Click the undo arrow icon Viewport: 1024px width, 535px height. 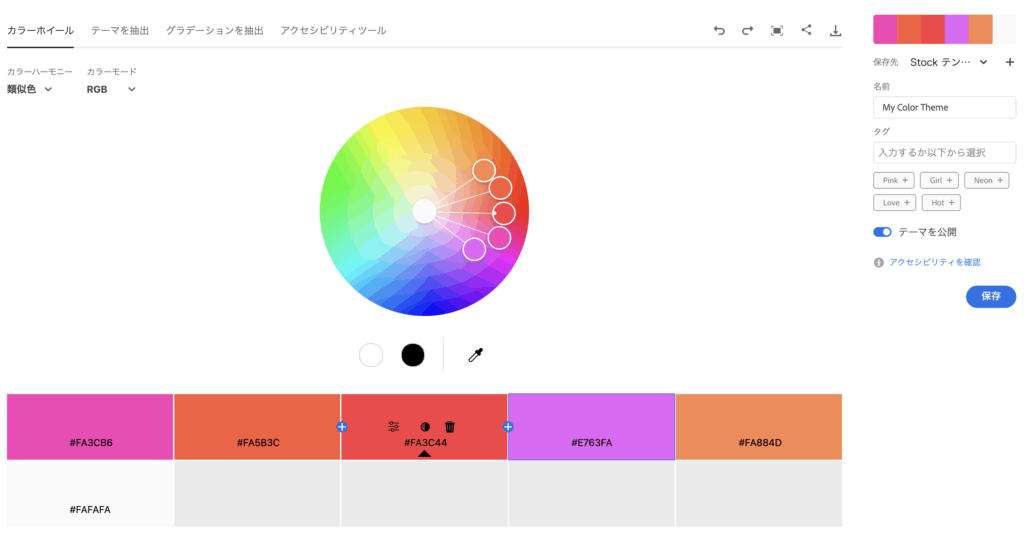click(x=719, y=31)
